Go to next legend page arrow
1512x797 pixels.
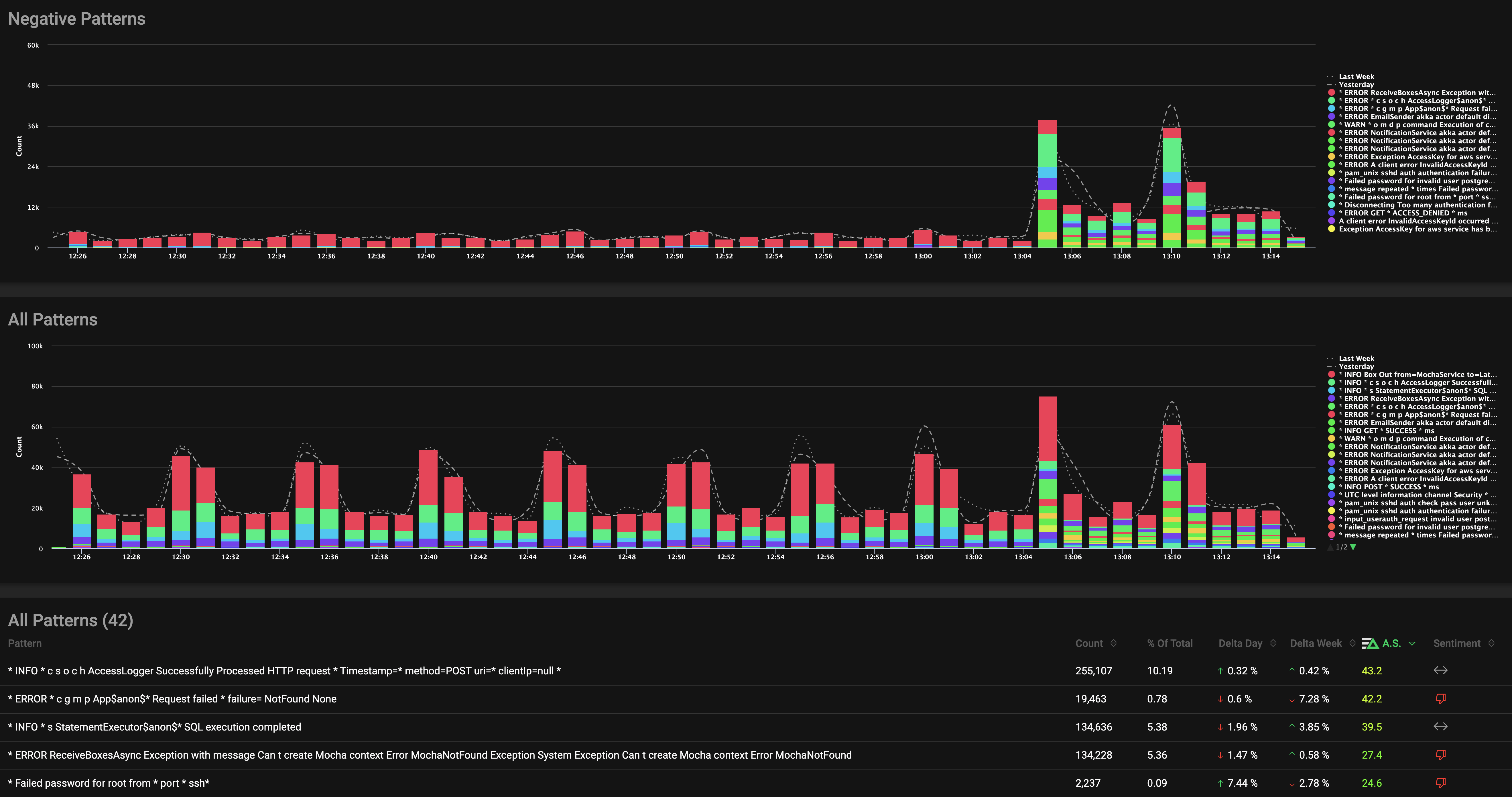click(1353, 547)
